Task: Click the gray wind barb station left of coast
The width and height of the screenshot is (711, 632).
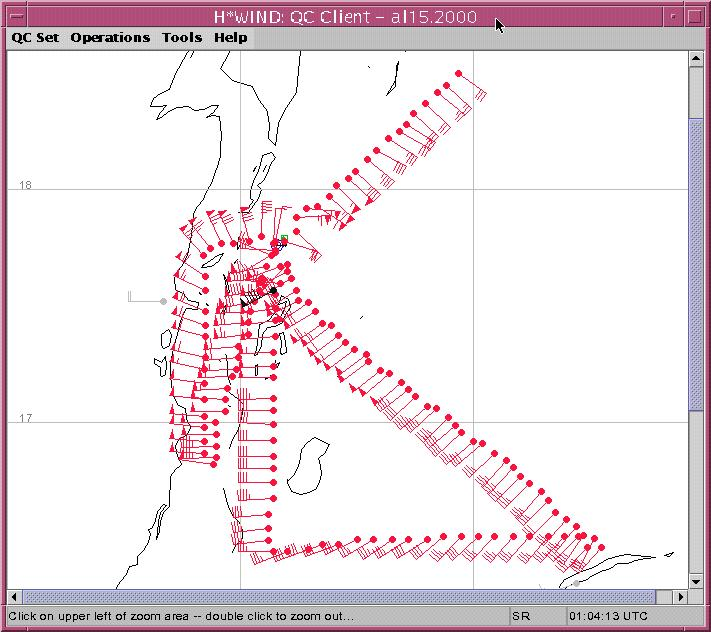Action: click(x=164, y=301)
